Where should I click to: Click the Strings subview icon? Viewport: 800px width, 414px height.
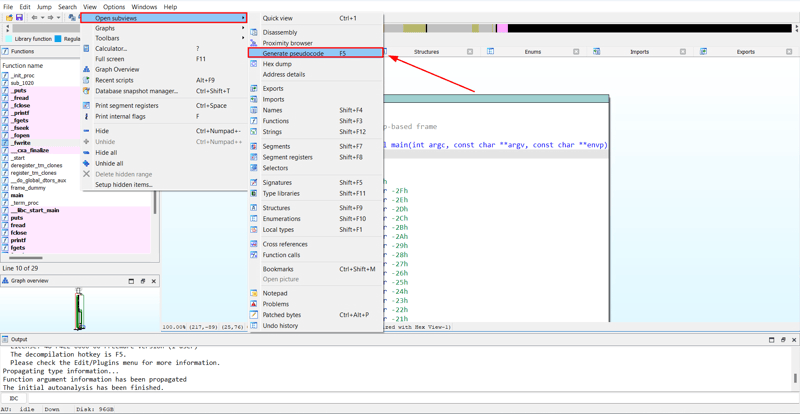pyautogui.click(x=254, y=132)
